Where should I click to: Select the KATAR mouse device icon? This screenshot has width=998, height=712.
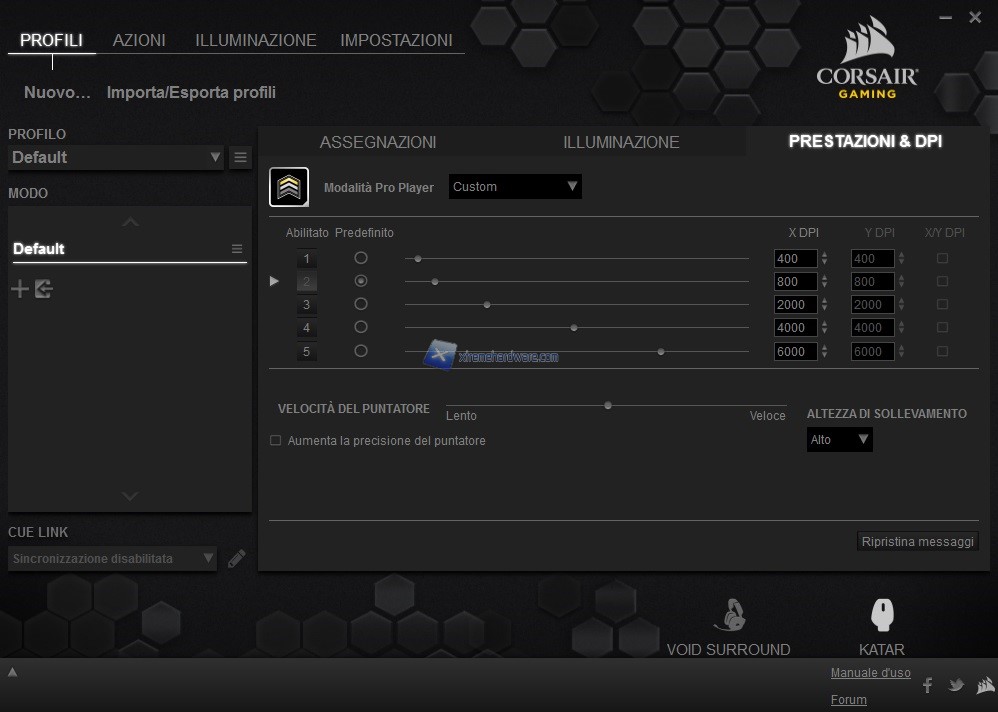coord(882,616)
